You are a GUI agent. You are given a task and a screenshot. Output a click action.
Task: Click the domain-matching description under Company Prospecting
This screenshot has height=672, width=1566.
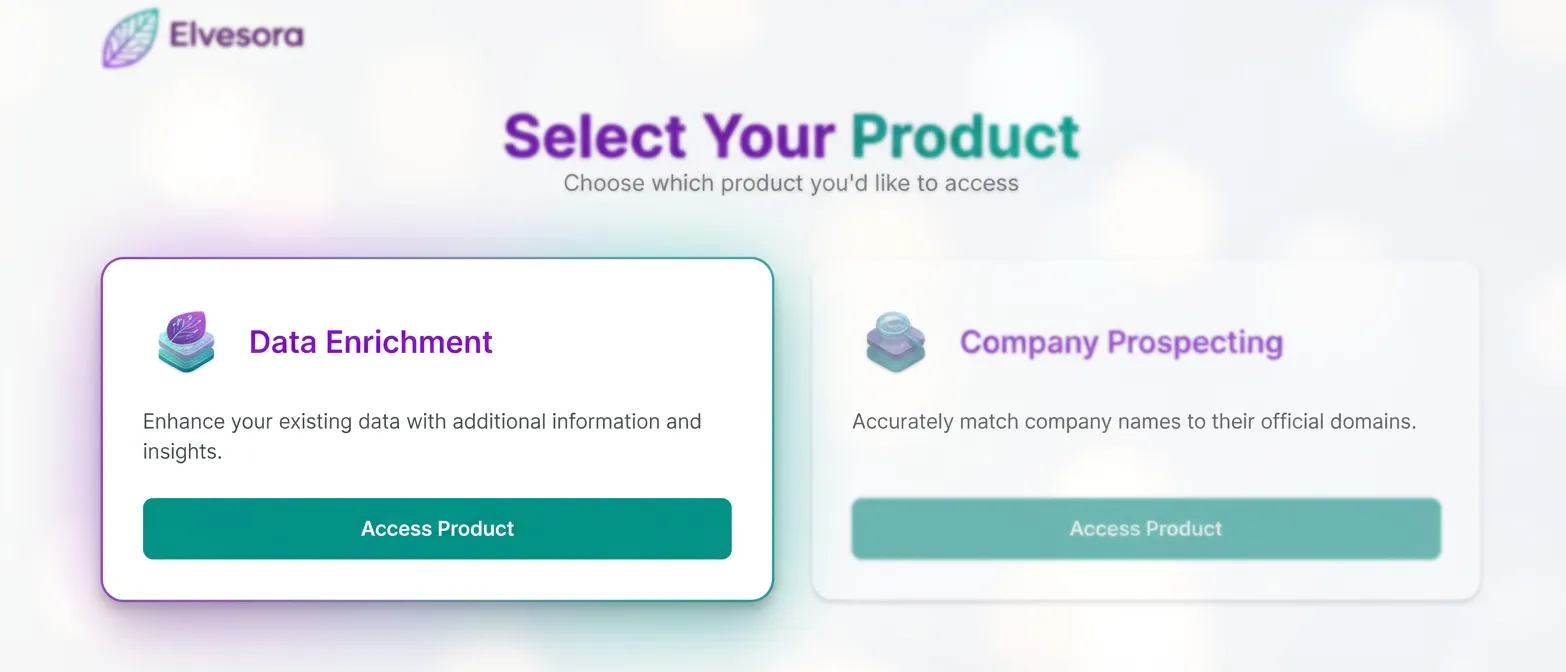(x=1133, y=421)
